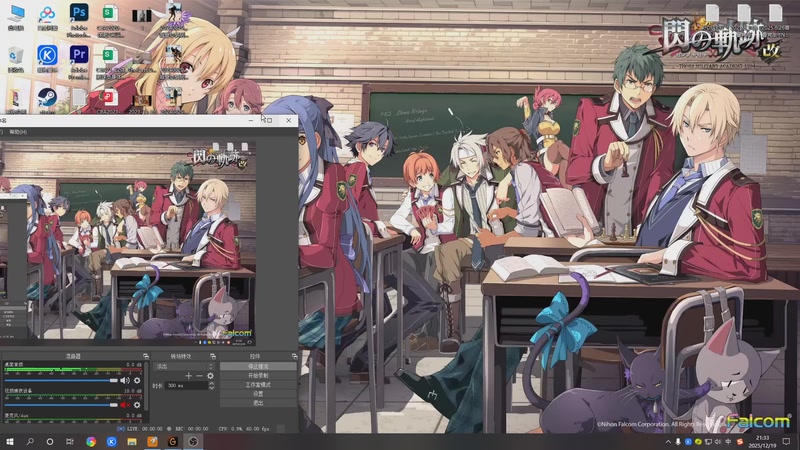
Task: Open Cortana via the taskbar circle icon
Action: [x=49, y=442]
